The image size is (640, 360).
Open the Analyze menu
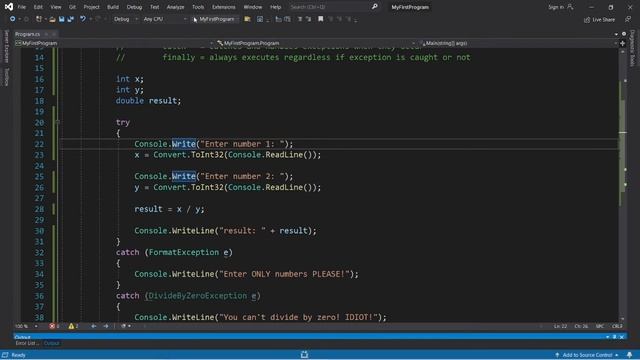tap(176, 7)
